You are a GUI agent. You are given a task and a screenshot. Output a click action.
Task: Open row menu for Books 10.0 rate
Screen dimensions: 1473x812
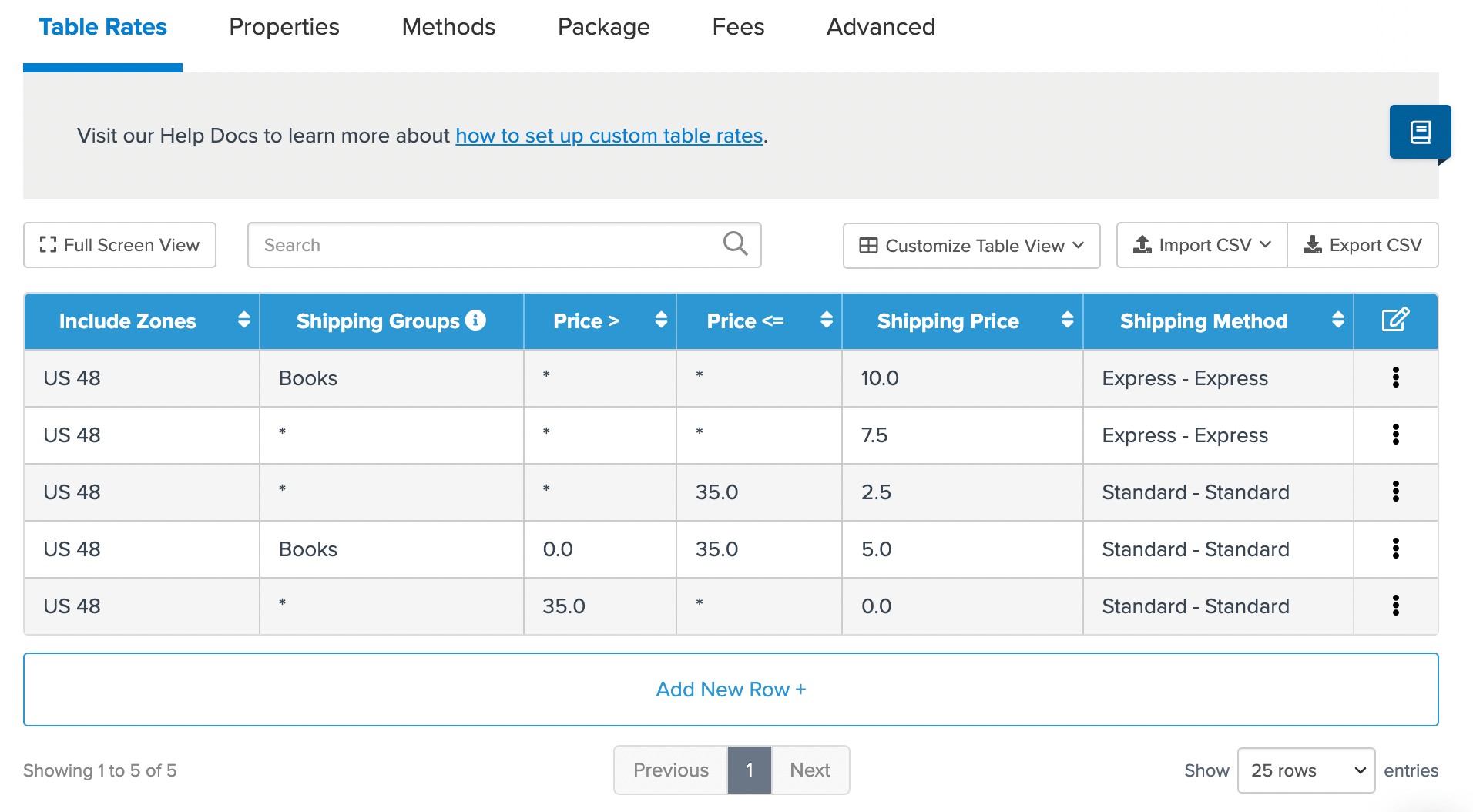click(1395, 377)
